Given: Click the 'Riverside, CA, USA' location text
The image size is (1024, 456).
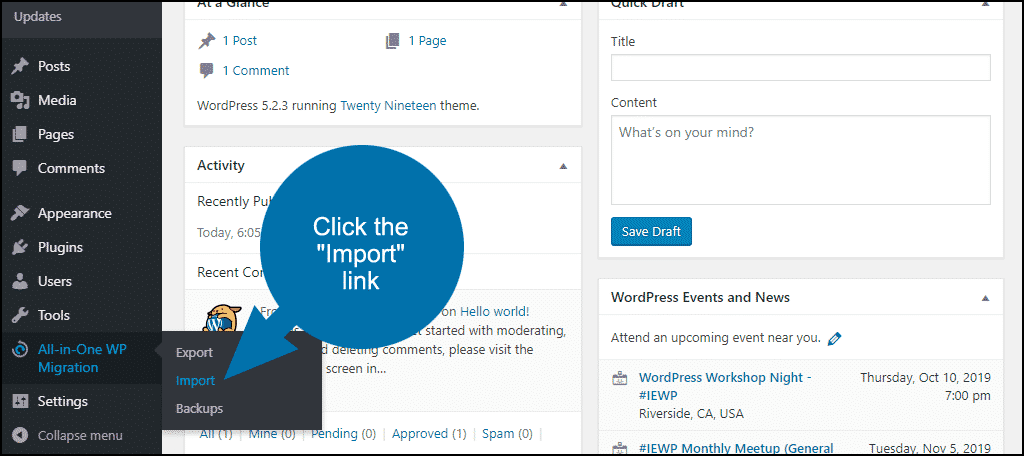Looking at the screenshot, I should pos(691,414).
